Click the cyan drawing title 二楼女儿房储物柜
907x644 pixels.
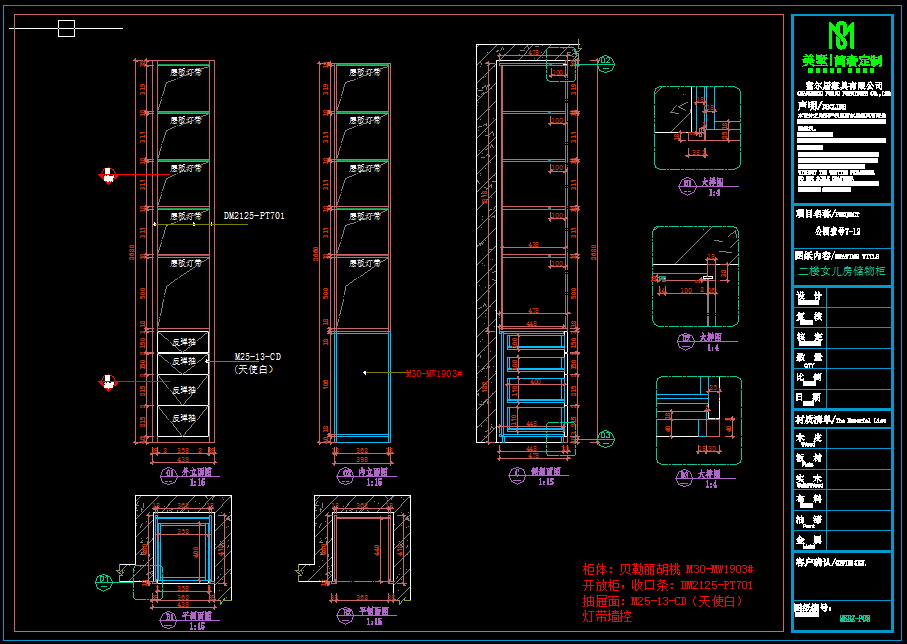click(x=841, y=271)
